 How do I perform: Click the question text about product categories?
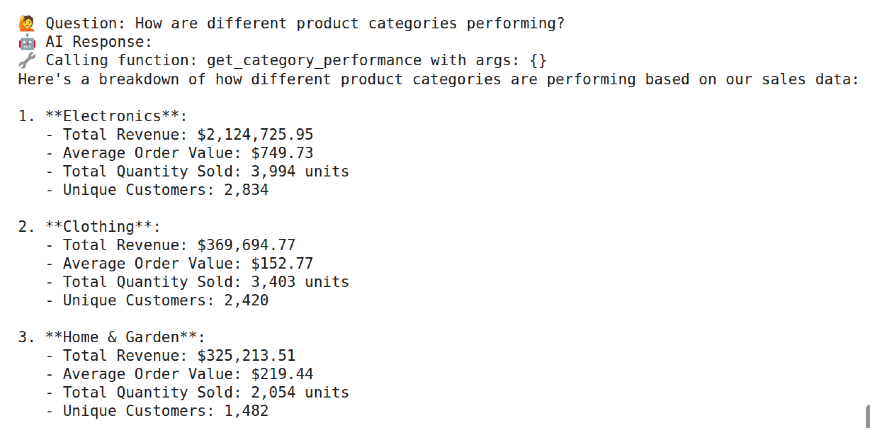pyautogui.click(x=350, y=23)
